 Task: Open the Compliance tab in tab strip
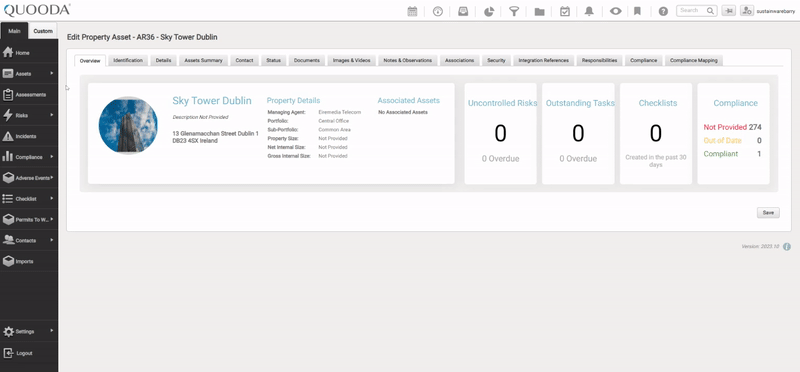(x=643, y=60)
